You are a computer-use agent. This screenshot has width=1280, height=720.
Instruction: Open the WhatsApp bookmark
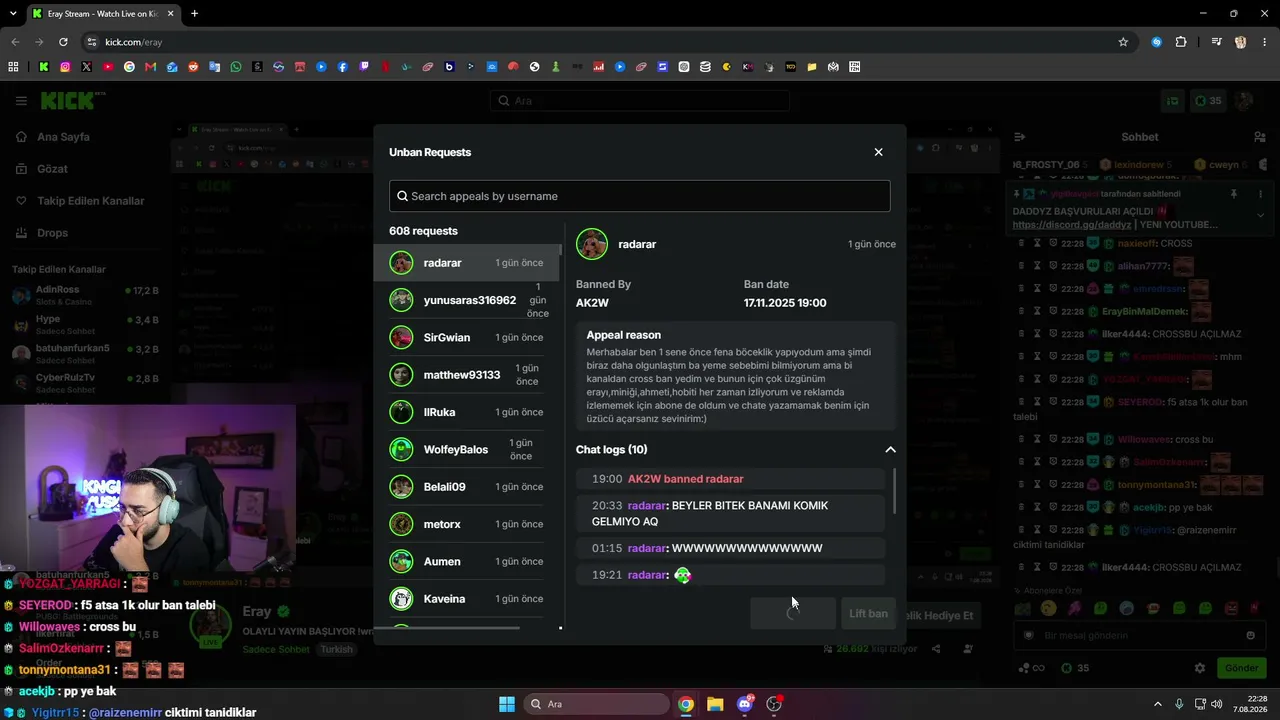(236, 67)
